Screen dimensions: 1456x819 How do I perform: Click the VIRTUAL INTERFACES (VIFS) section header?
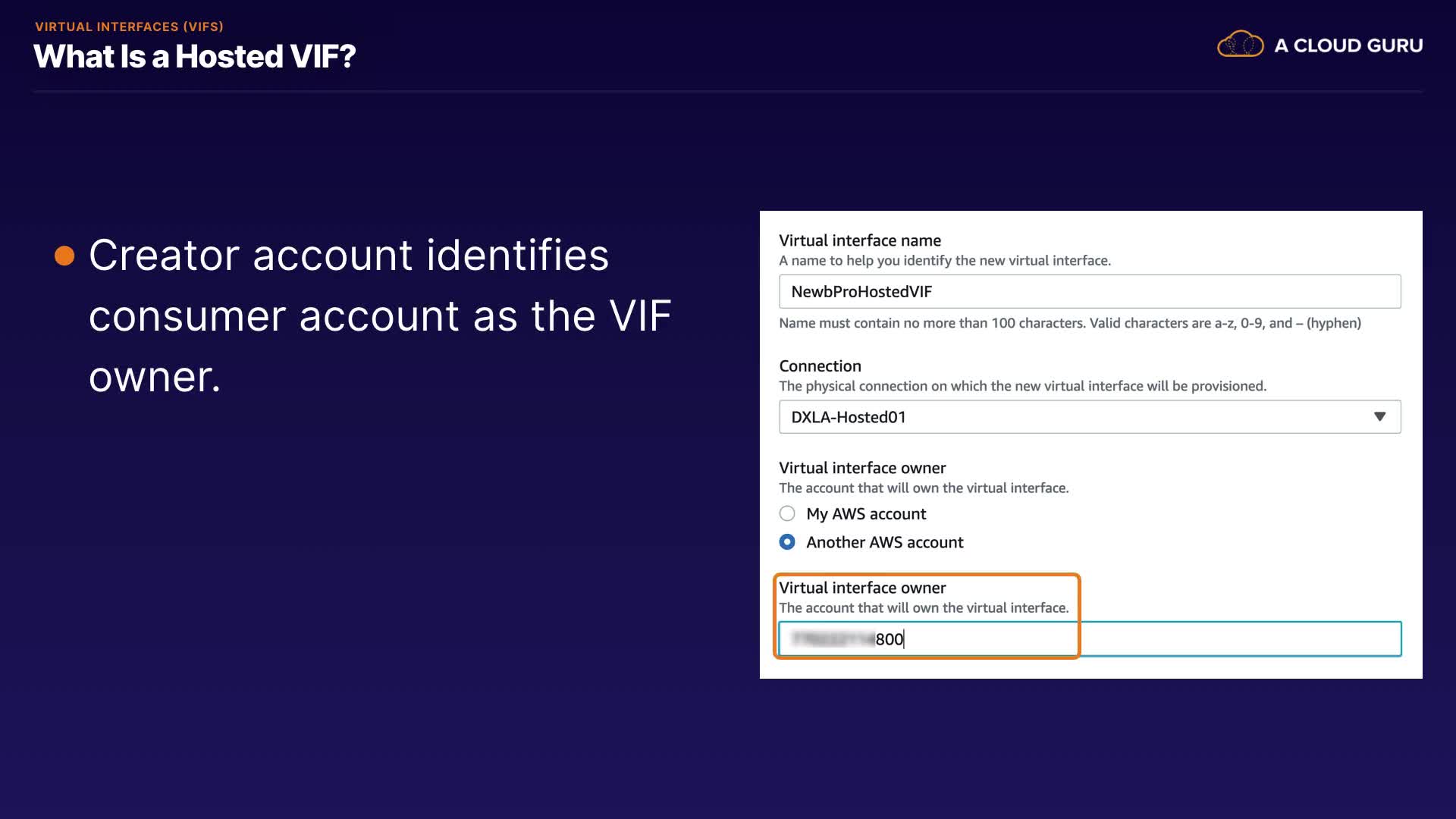click(x=129, y=27)
